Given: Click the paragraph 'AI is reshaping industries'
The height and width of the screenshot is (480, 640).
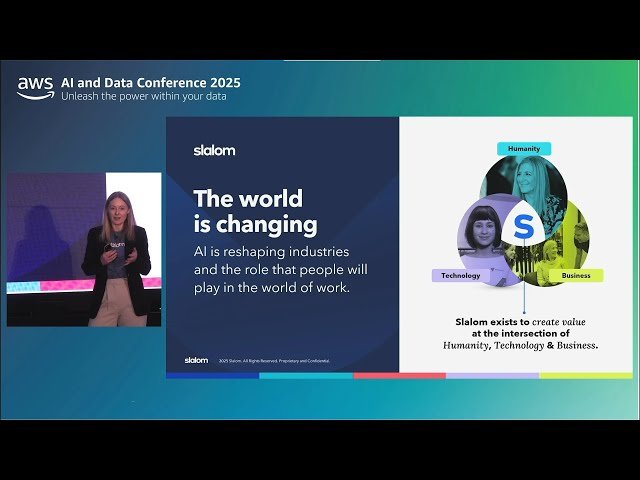Looking at the screenshot, I should click(x=281, y=269).
